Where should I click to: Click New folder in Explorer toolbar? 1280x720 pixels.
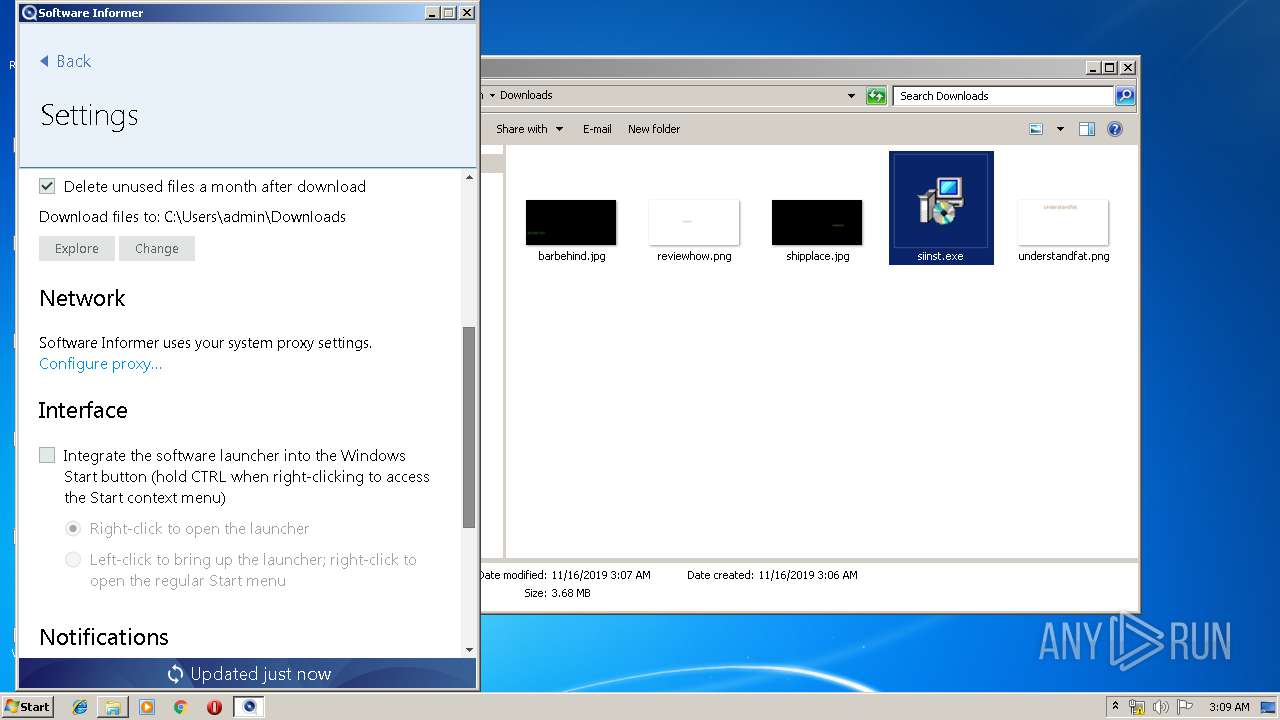click(654, 129)
